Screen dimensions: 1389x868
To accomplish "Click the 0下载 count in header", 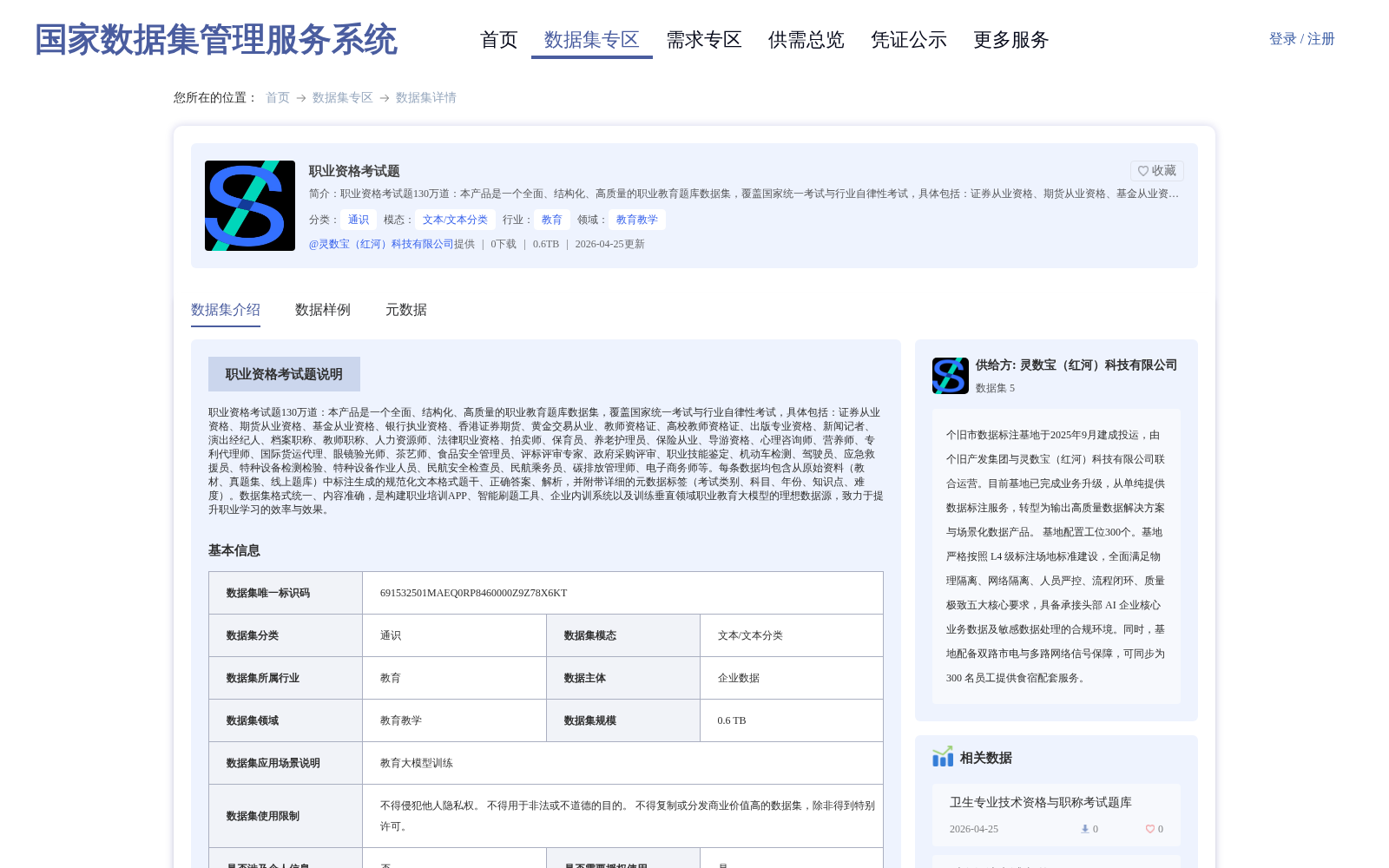I will pos(504,244).
